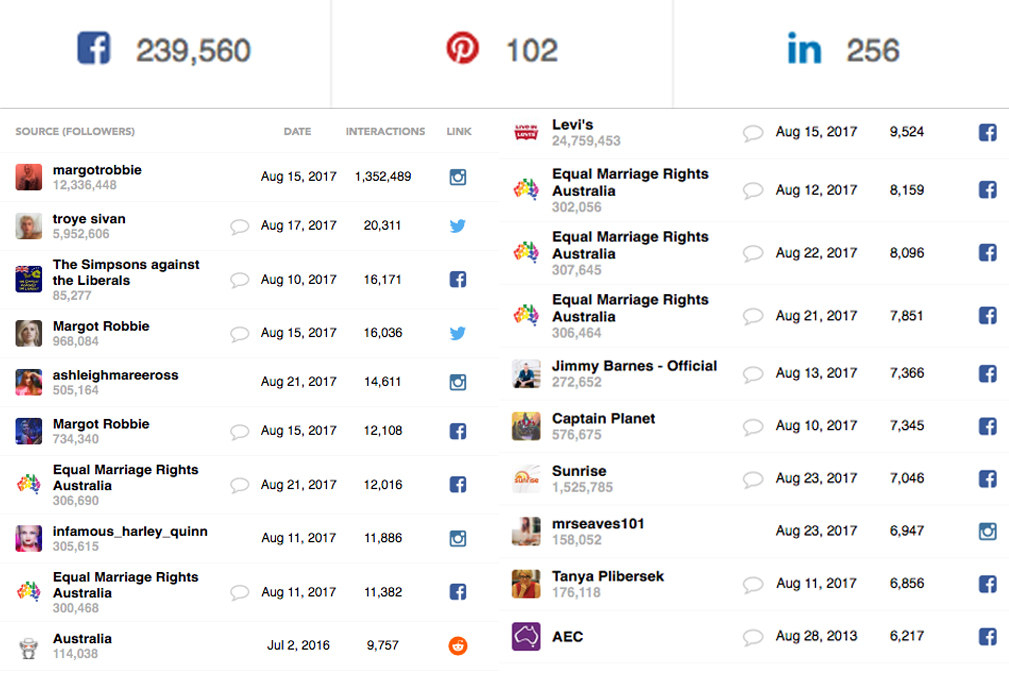Open the Facebook link for AEC
Viewport: 1009px width, 673px height.
pyautogui.click(x=987, y=636)
